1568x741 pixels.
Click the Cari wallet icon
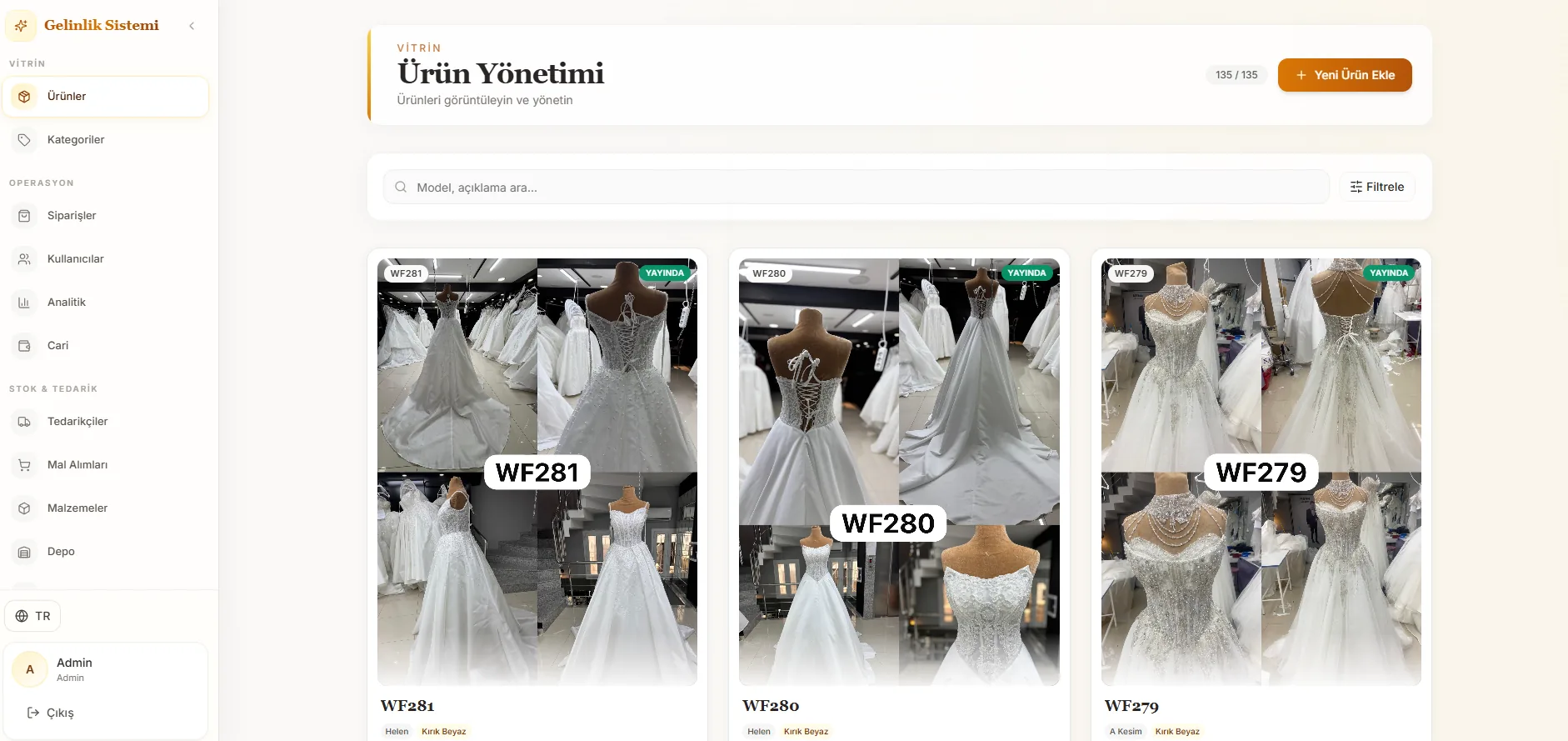tap(24, 346)
